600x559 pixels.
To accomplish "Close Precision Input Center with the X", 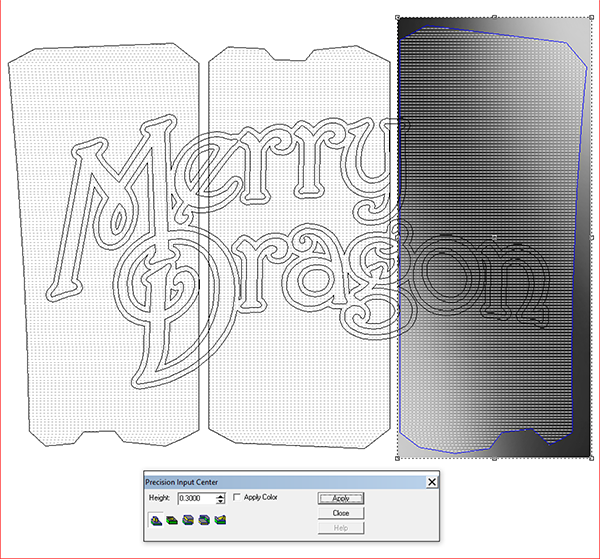I will pos(432,482).
